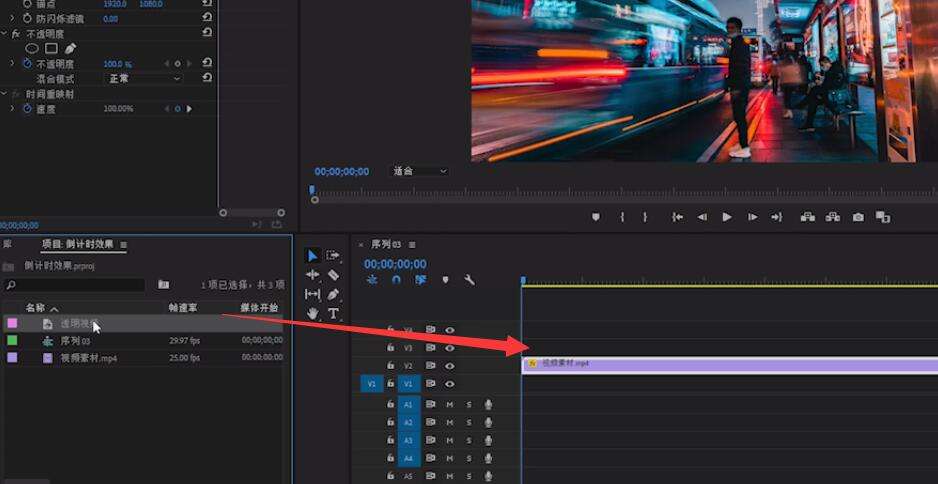Viewport: 938px width, 484px height.
Task: Open timeline display settings wrench
Action: pyautogui.click(x=470, y=279)
